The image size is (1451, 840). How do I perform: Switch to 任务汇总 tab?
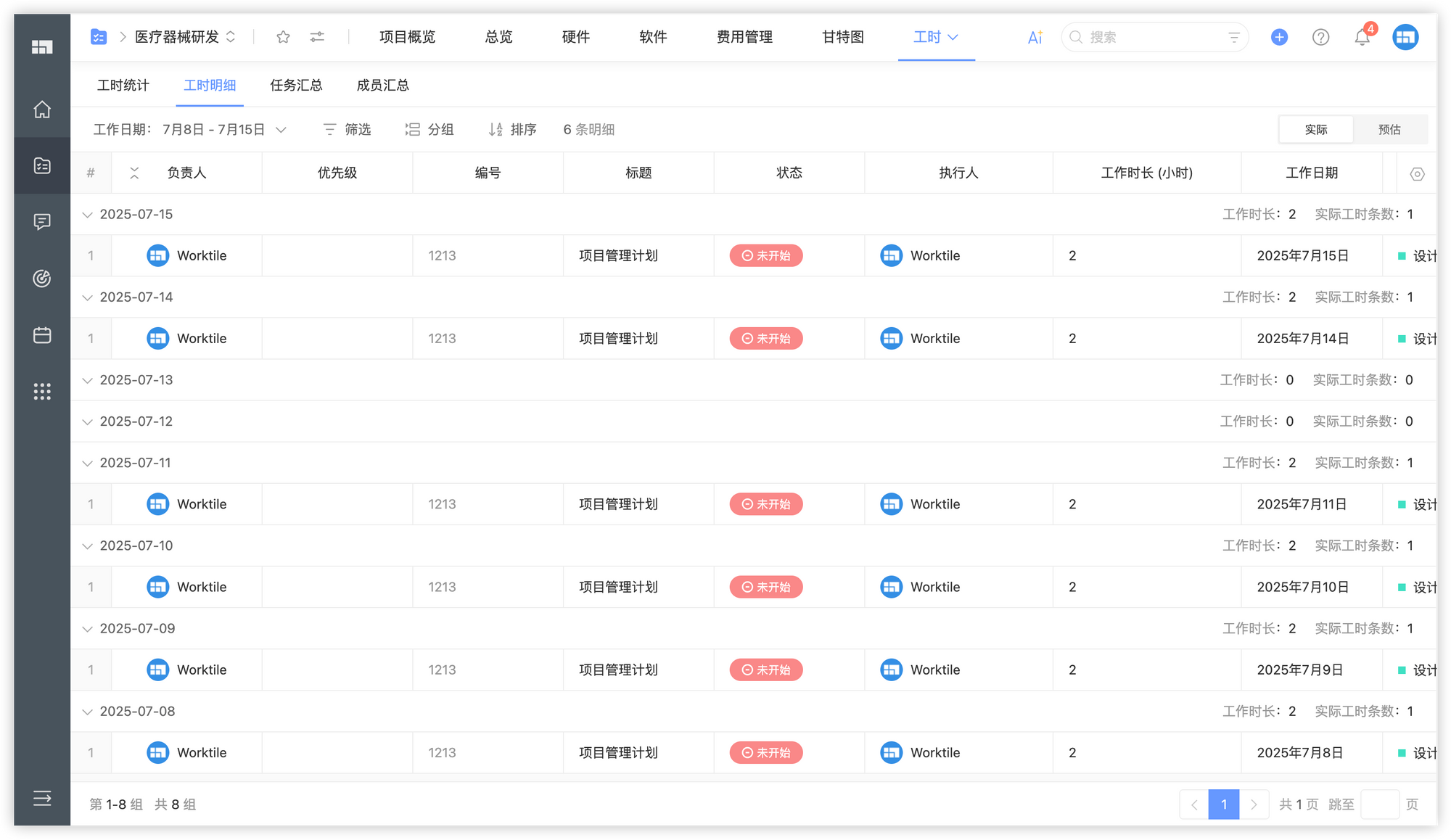point(296,86)
